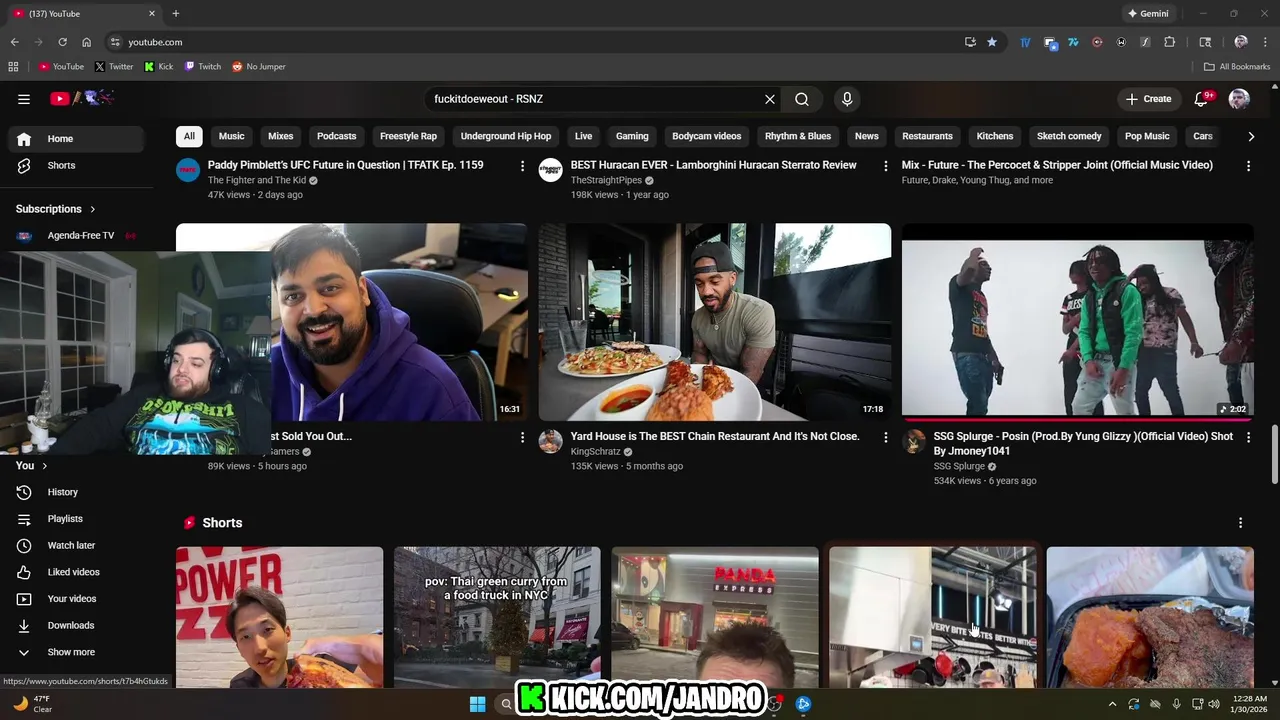The height and width of the screenshot is (720, 1280).
Task: Open the Windows Start menu
Action: pyautogui.click(x=477, y=704)
